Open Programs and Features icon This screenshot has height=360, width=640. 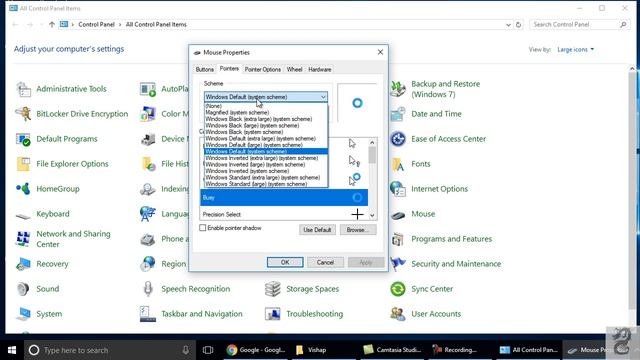coord(398,239)
